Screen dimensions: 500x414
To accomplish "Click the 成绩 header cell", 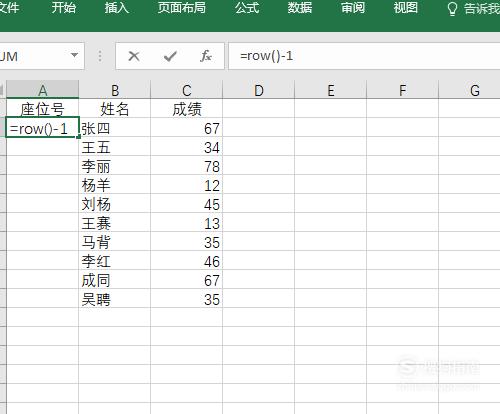I will (187, 108).
